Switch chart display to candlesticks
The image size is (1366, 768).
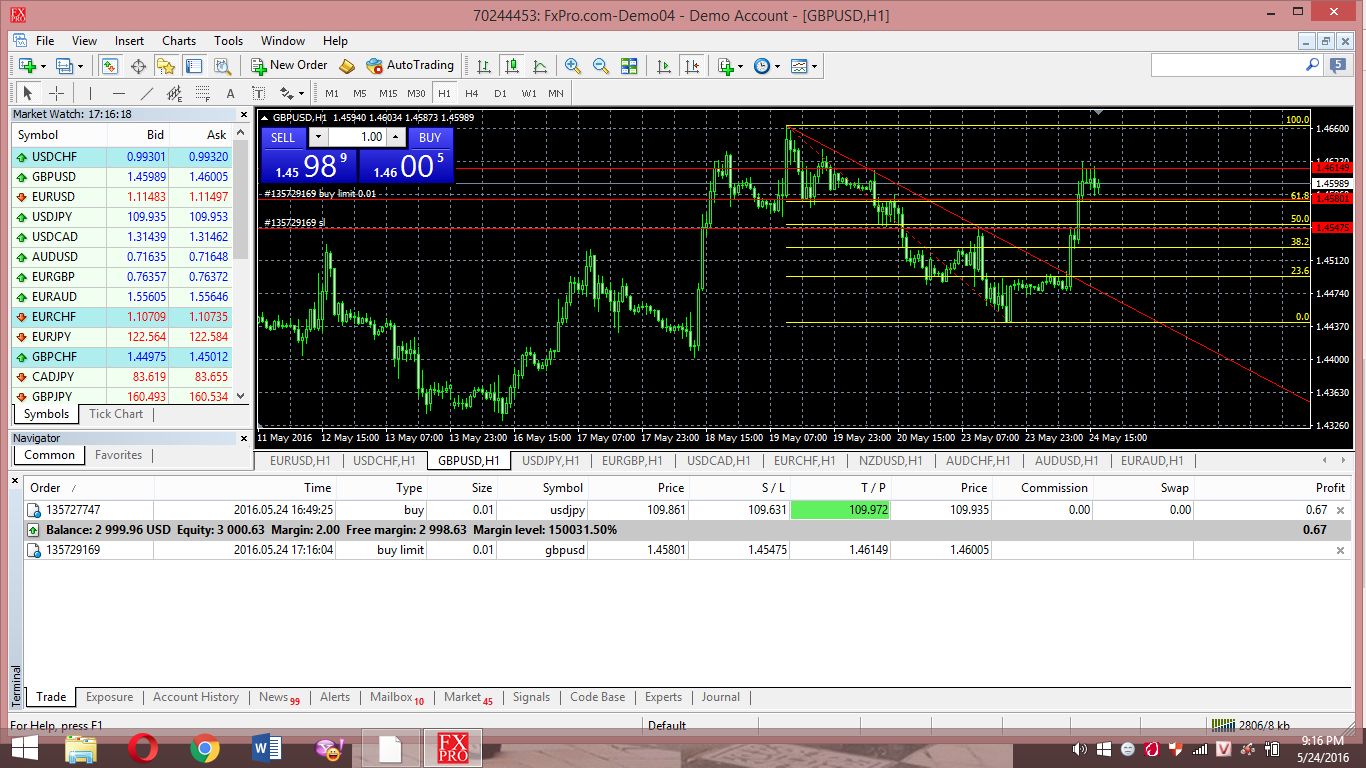(512, 66)
